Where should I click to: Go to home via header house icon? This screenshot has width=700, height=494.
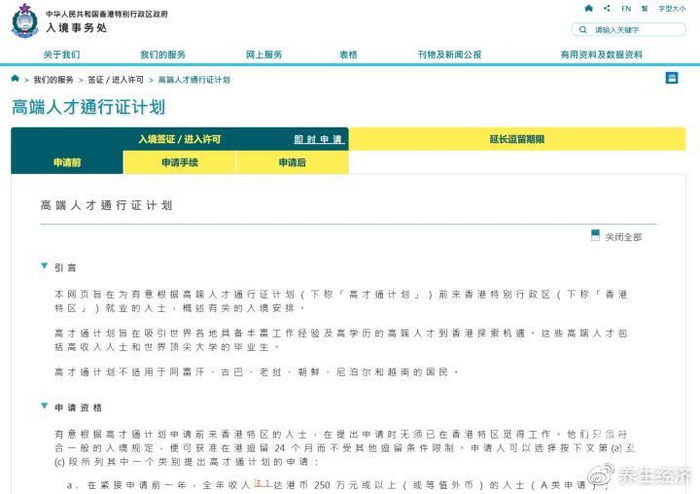click(589, 8)
